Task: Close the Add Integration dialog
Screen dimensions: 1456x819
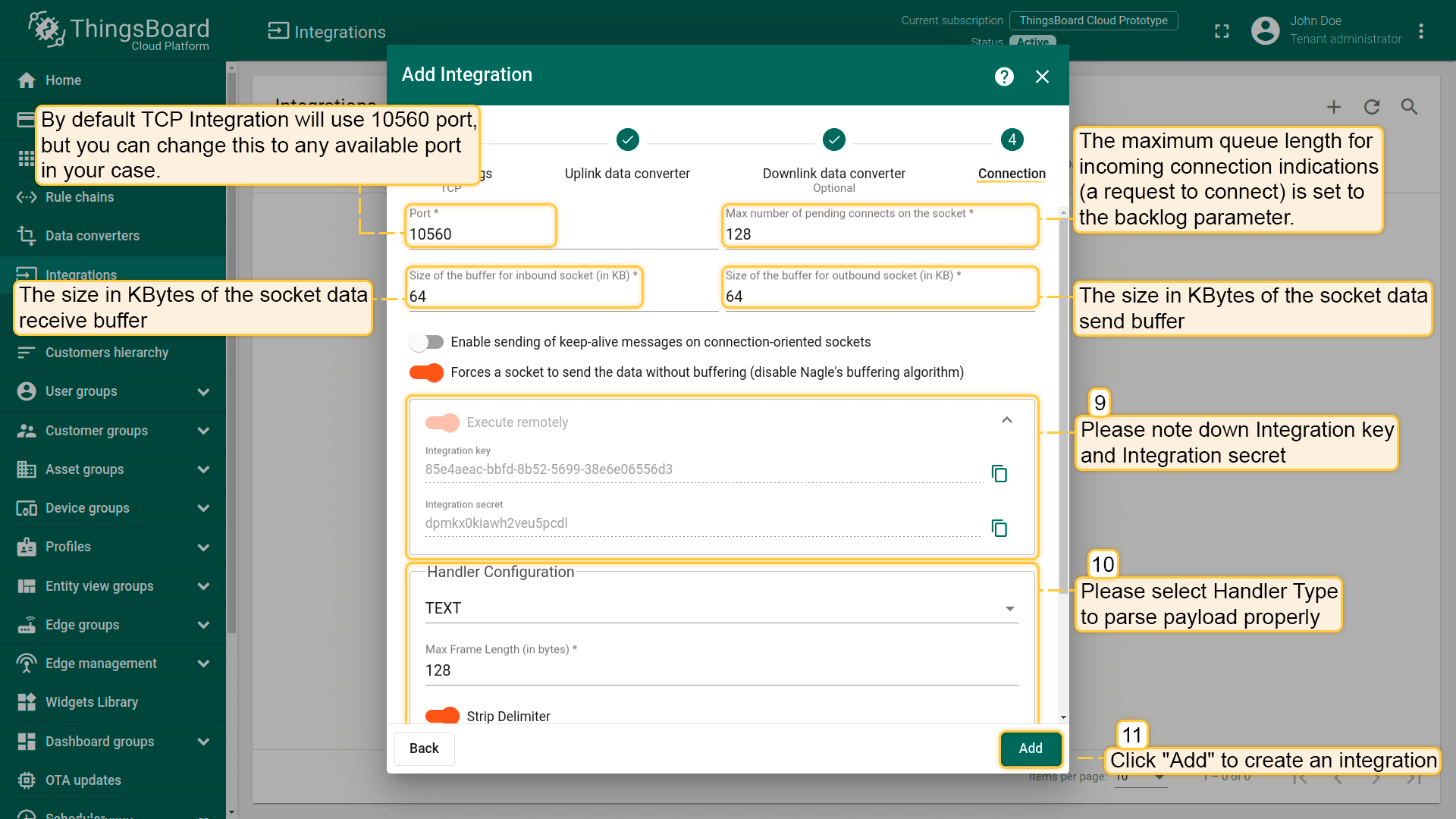Action: tap(1042, 76)
